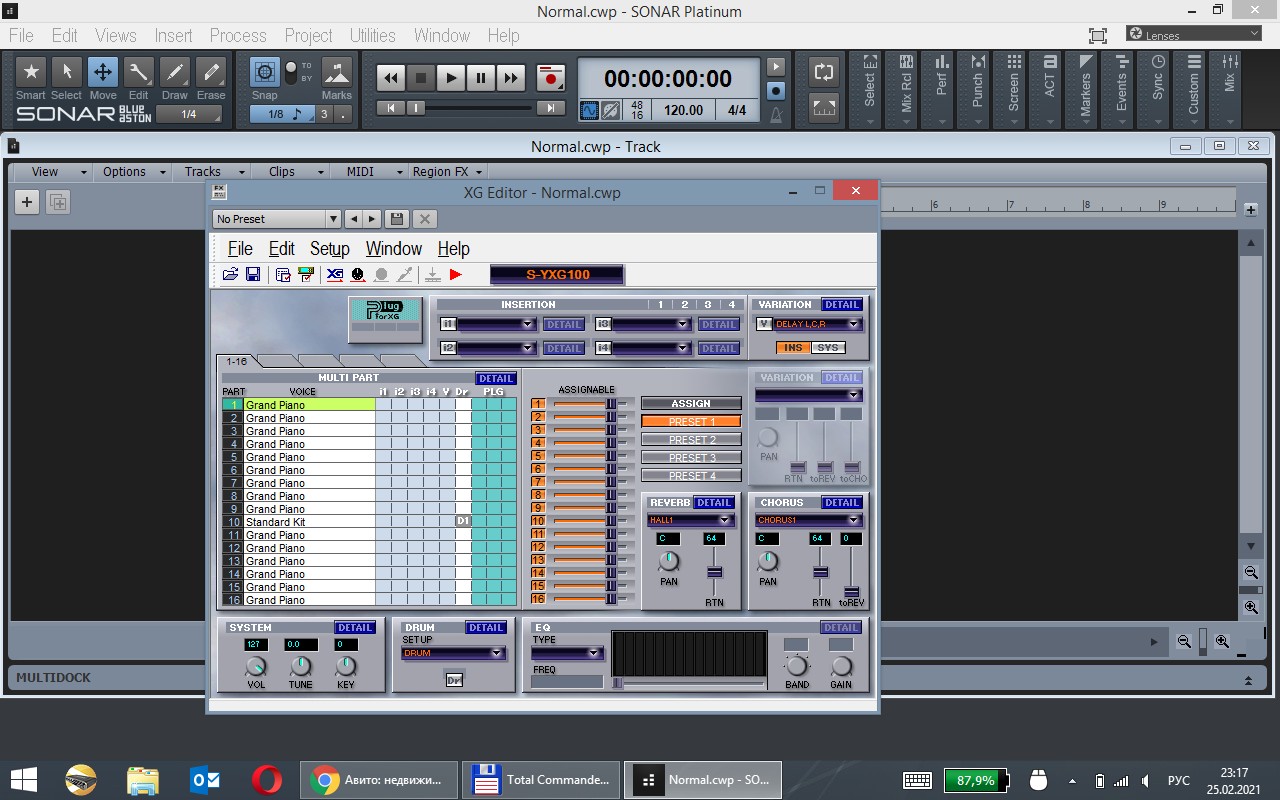Click the system VOL knob
The width and height of the screenshot is (1280, 800).
point(256,667)
